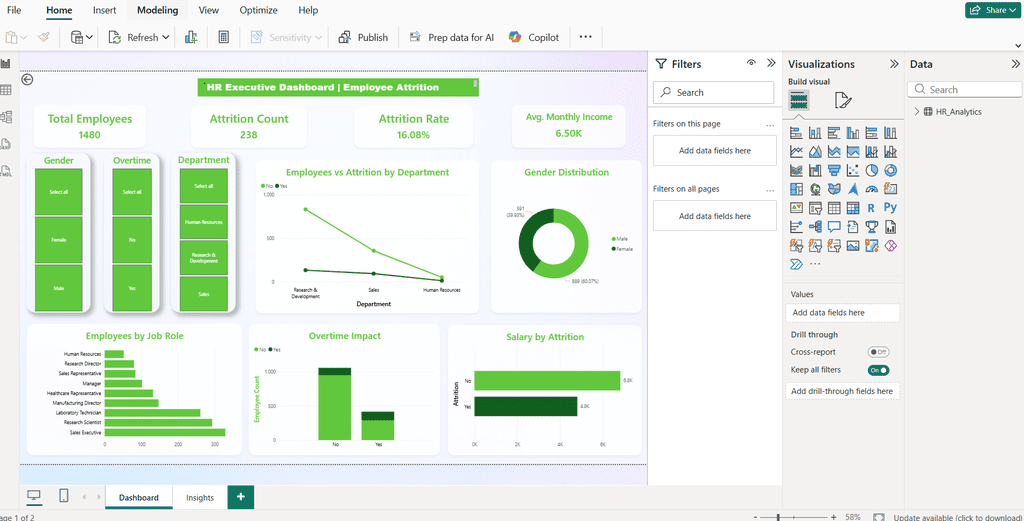Image resolution: width=1024 pixels, height=521 pixels.
Task: Click the Share button
Action: coord(993,10)
